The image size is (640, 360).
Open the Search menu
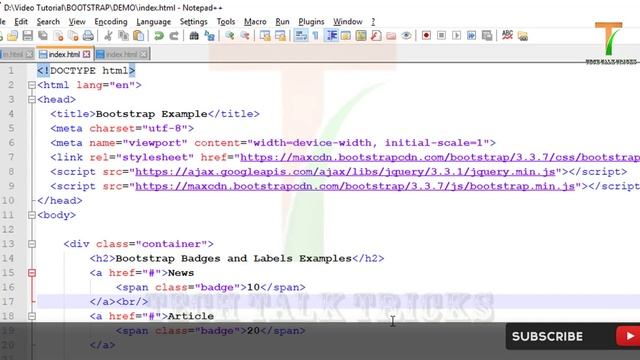click(x=48, y=22)
